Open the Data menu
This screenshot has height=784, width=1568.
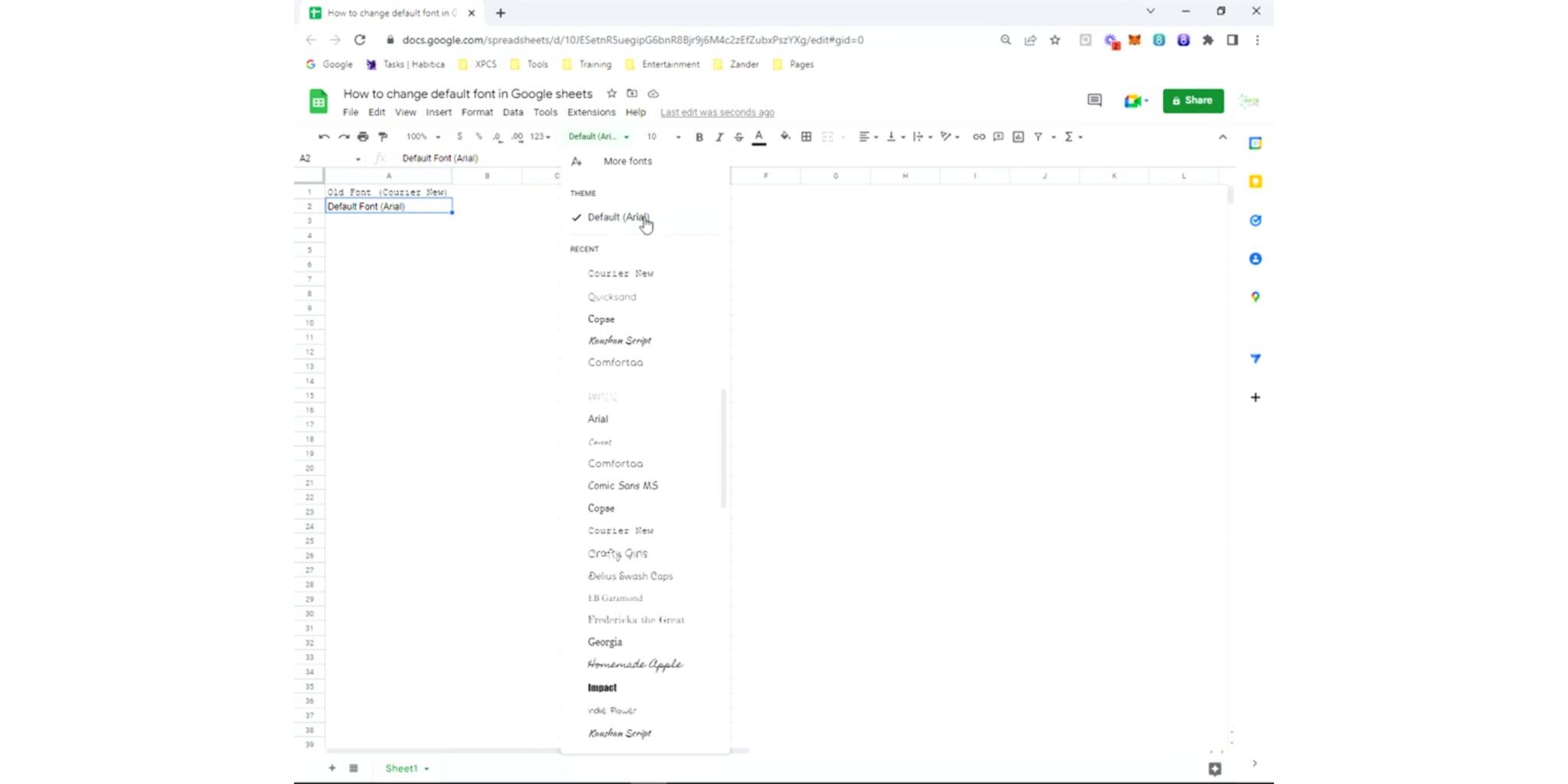pyautogui.click(x=513, y=113)
